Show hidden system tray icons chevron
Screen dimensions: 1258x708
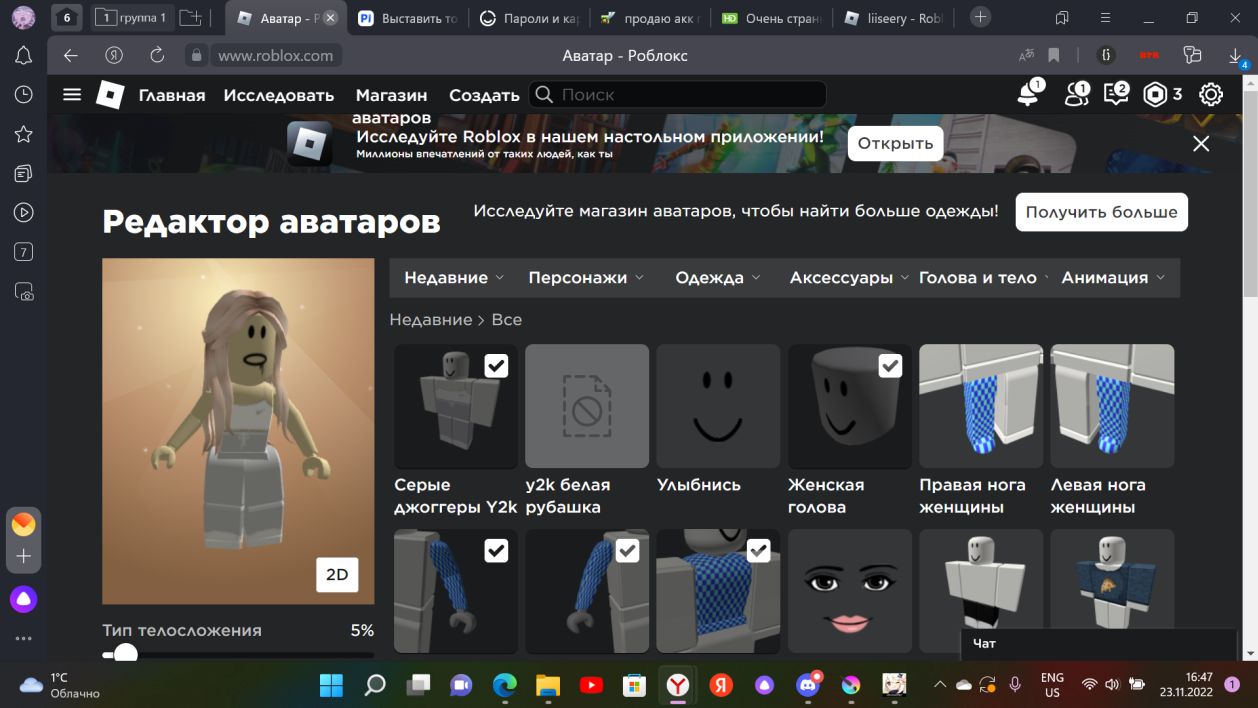[940, 685]
